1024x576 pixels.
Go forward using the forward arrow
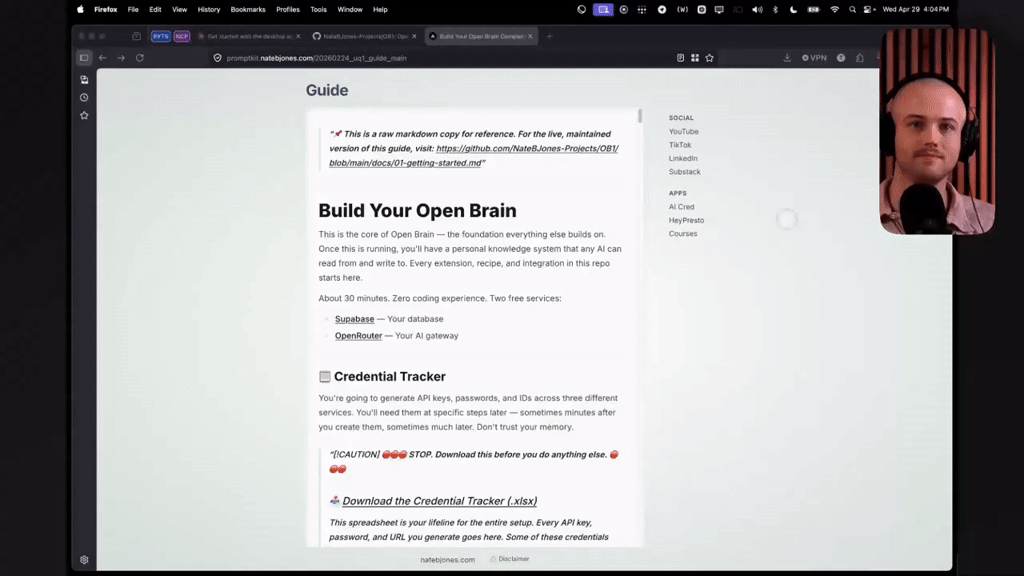(121, 57)
